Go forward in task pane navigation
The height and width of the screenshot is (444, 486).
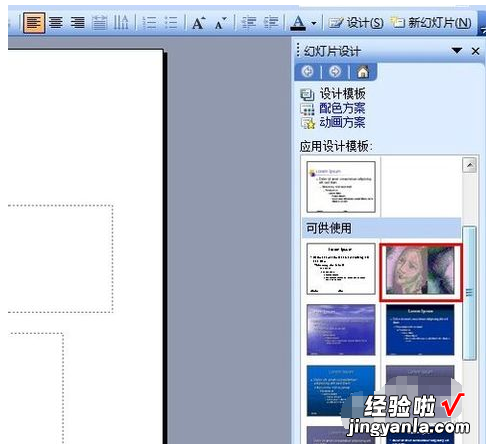tap(335, 71)
